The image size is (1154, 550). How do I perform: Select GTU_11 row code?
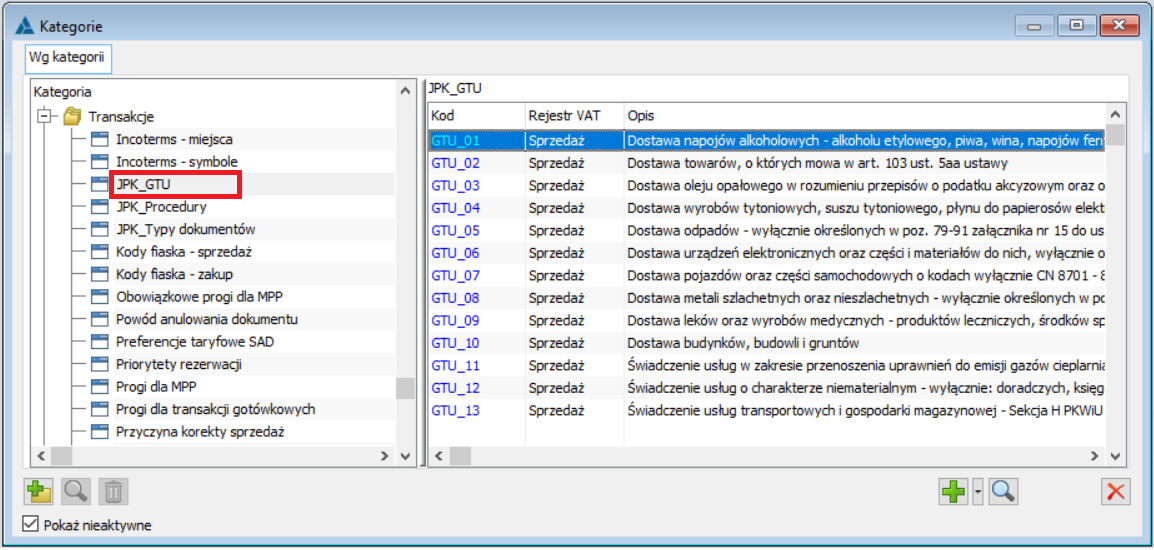point(456,366)
